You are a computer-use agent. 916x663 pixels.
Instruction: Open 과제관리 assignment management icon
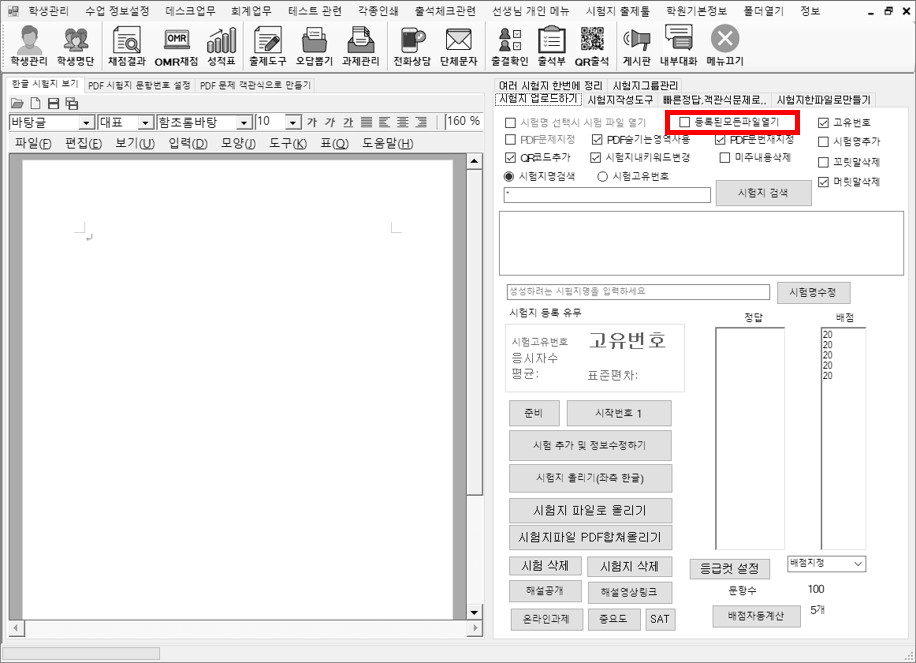pos(360,46)
